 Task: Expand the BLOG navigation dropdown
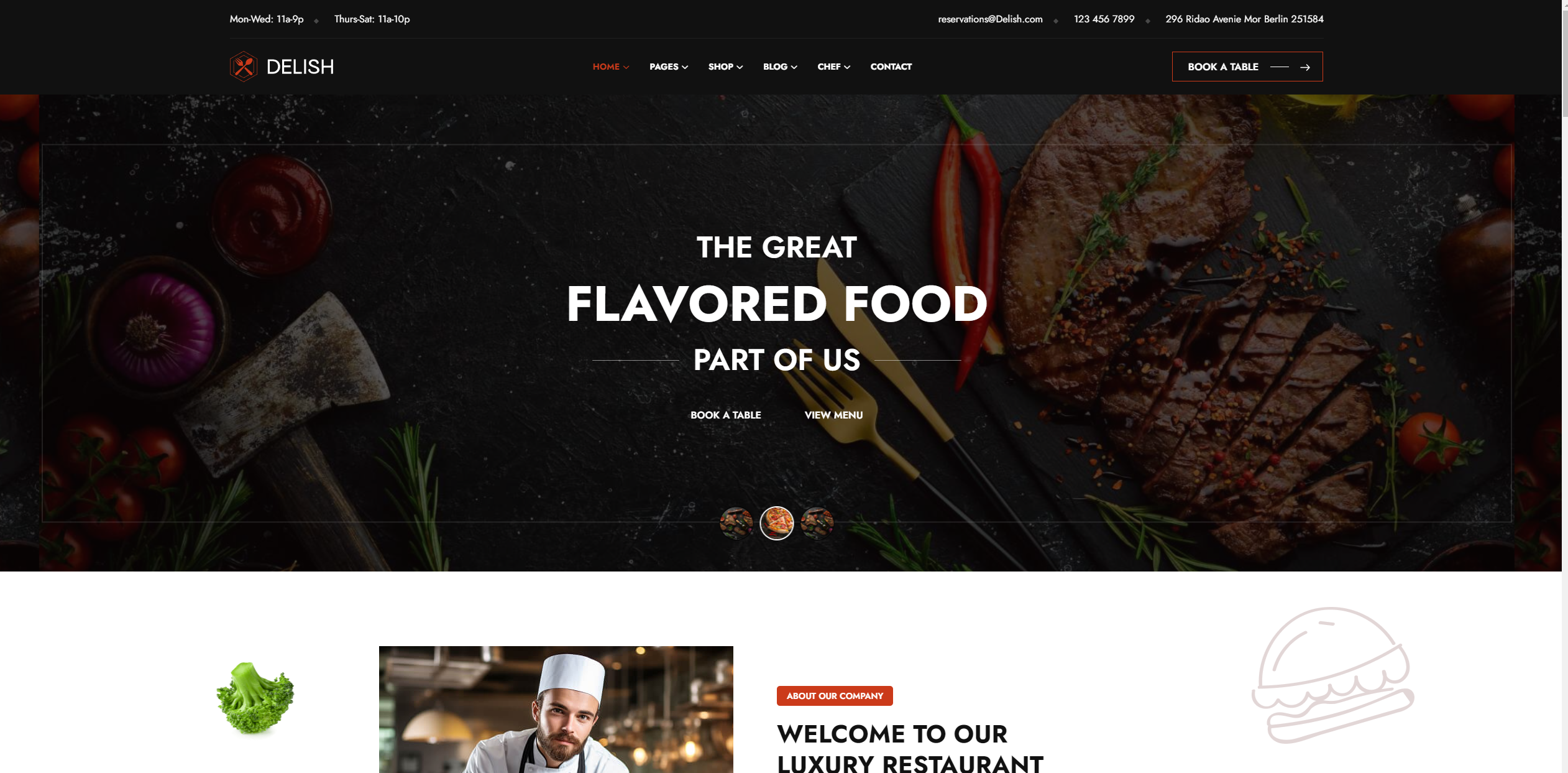(x=780, y=66)
